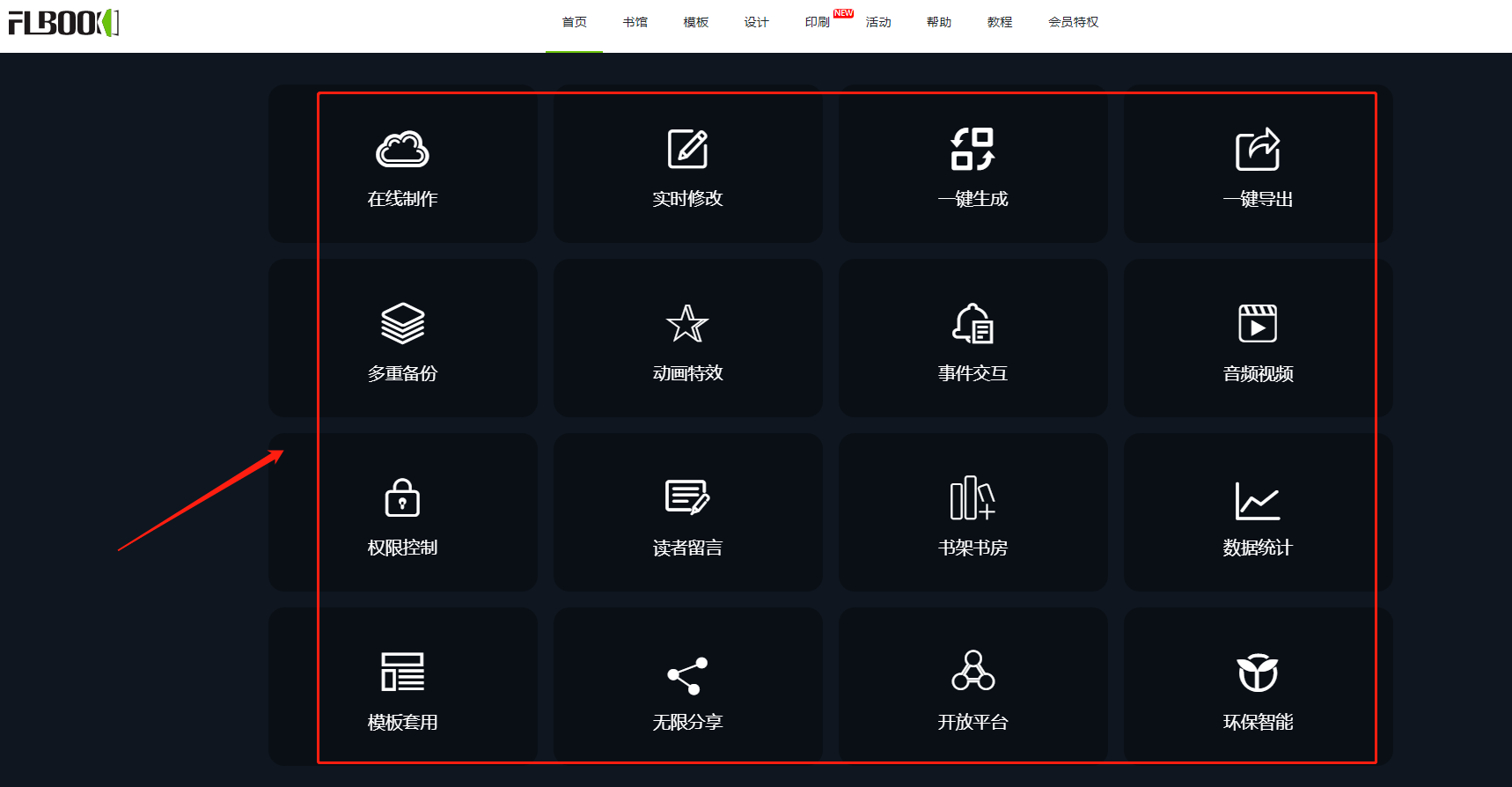Open the 活动 navigation item

pyautogui.click(x=878, y=22)
